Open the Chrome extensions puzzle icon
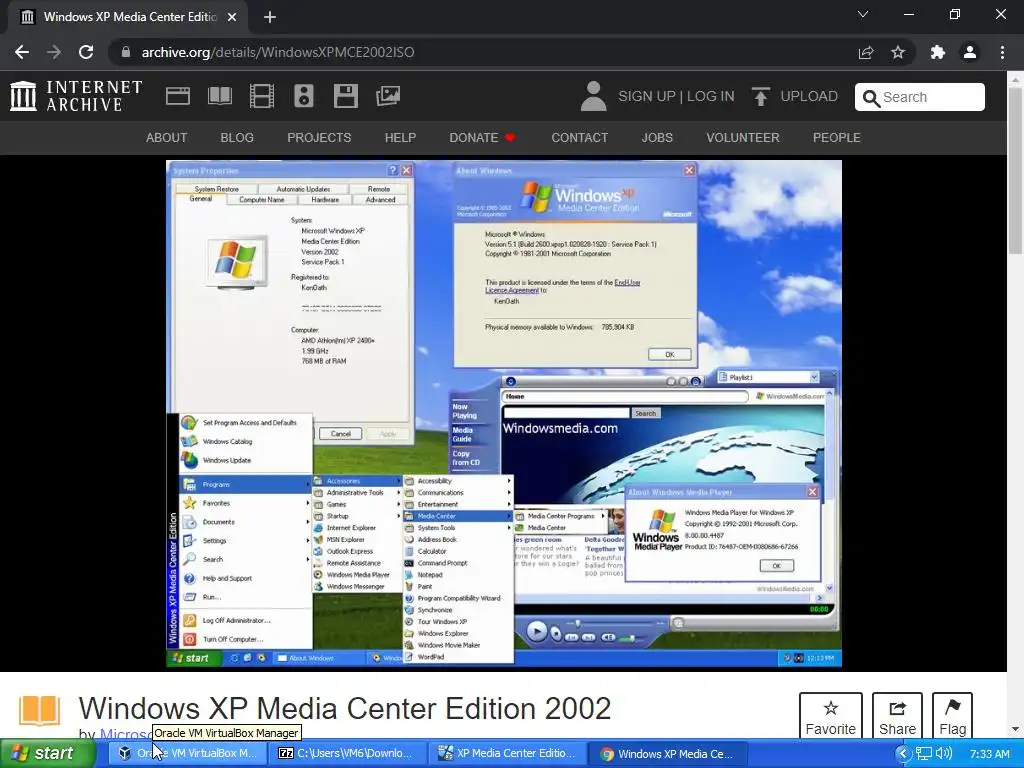Screen dimensions: 1024x768 [x=938, y=52]
